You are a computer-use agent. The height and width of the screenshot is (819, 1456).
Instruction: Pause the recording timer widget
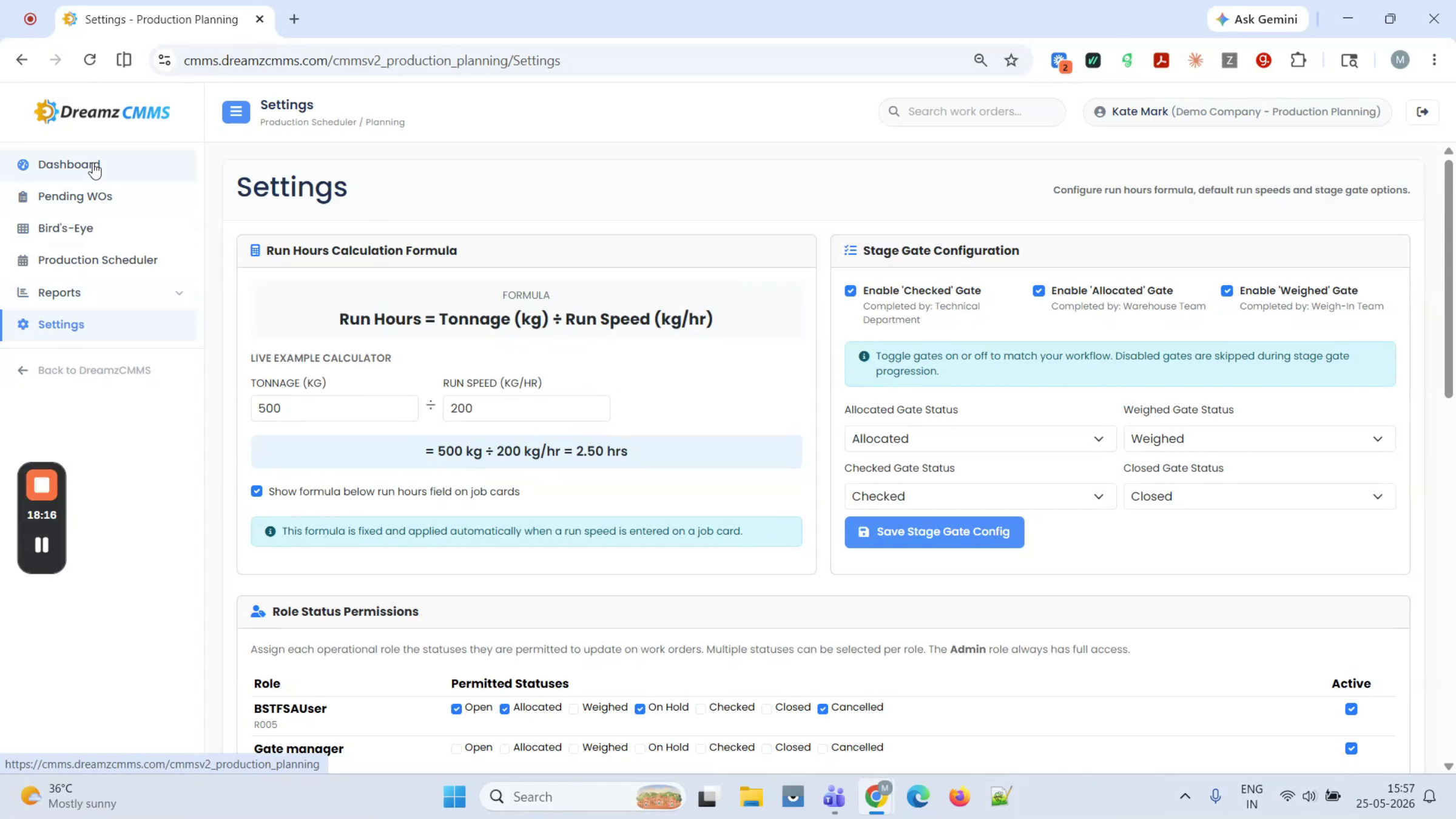pos(42,545)
